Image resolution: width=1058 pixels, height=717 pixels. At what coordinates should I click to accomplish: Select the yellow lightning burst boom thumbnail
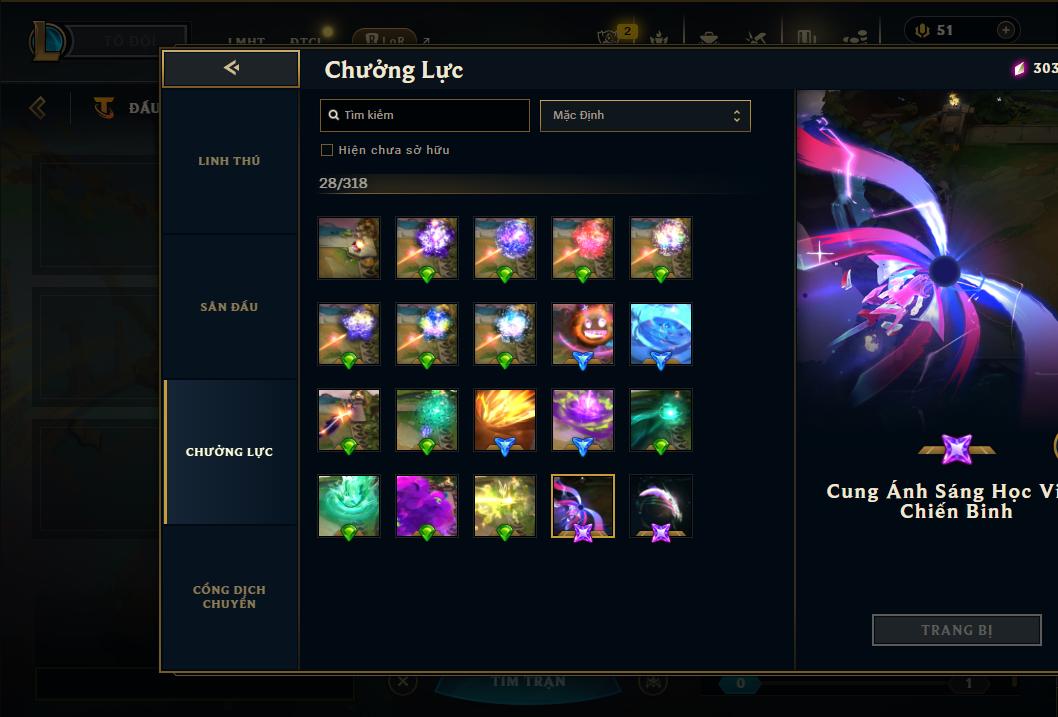(505, 506)
